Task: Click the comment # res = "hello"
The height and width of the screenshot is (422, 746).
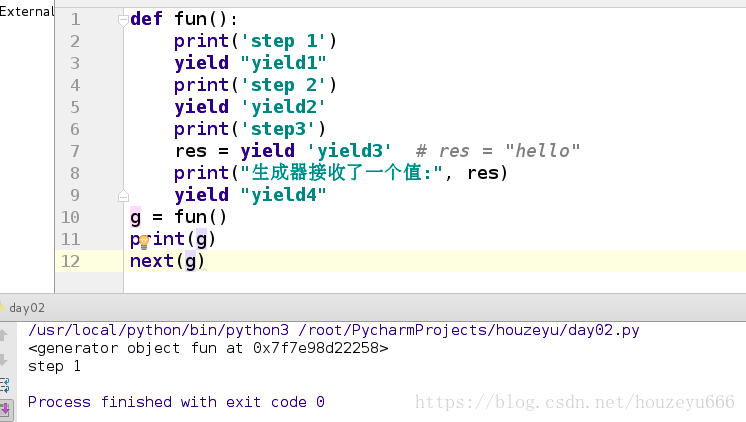Action: [x=498, y=151]
